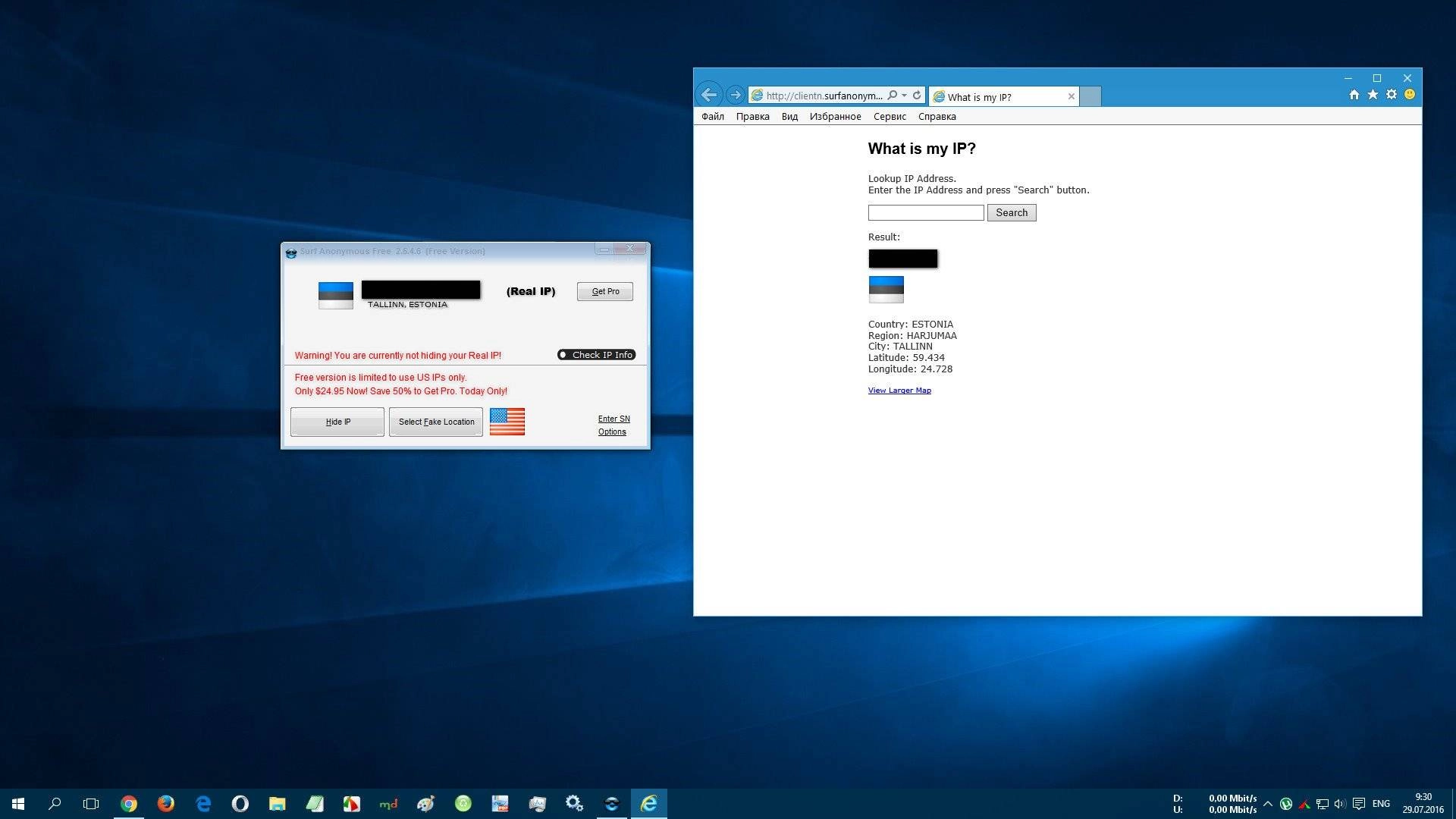Click the US flag fake location icon
Screen dimensions: 1456x819
tap(507, 422)
